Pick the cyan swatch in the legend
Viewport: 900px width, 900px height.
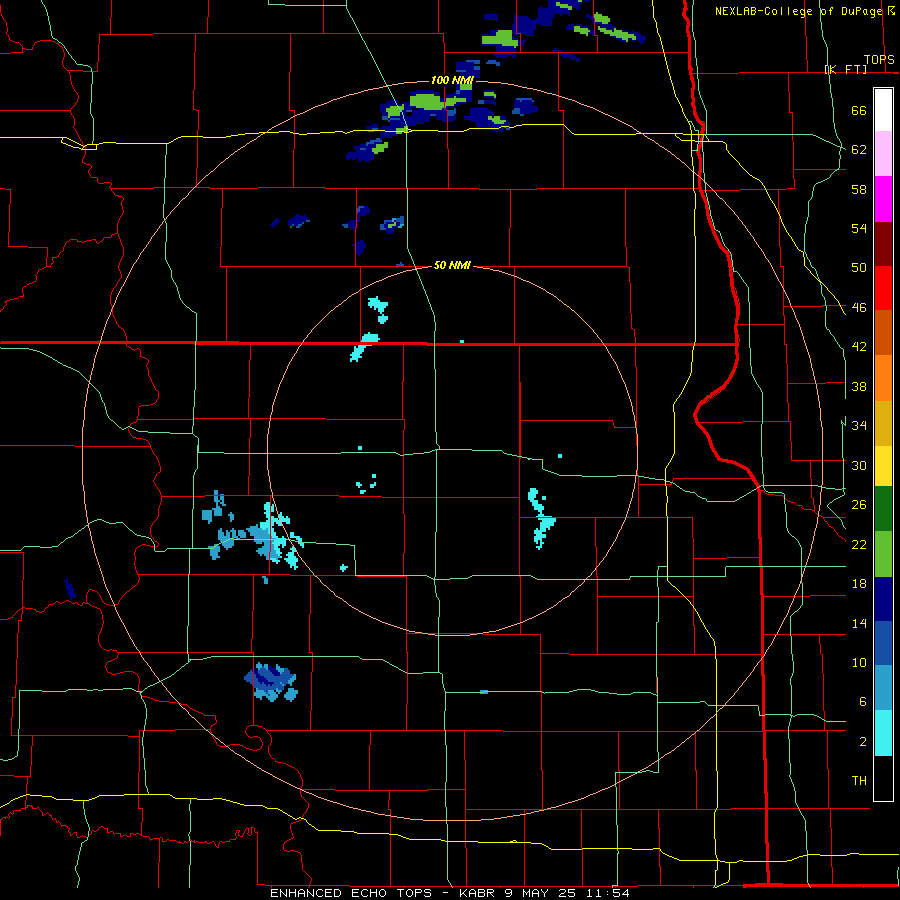coord(883,734)
